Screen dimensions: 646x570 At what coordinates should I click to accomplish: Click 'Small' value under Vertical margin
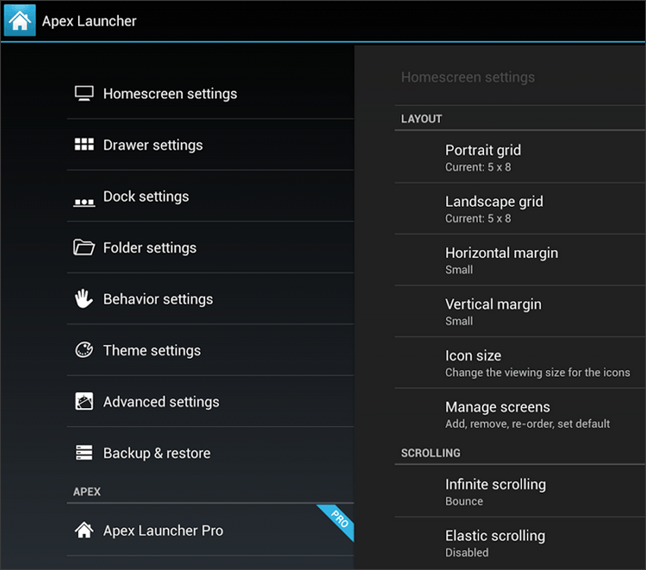coord(459,321)
